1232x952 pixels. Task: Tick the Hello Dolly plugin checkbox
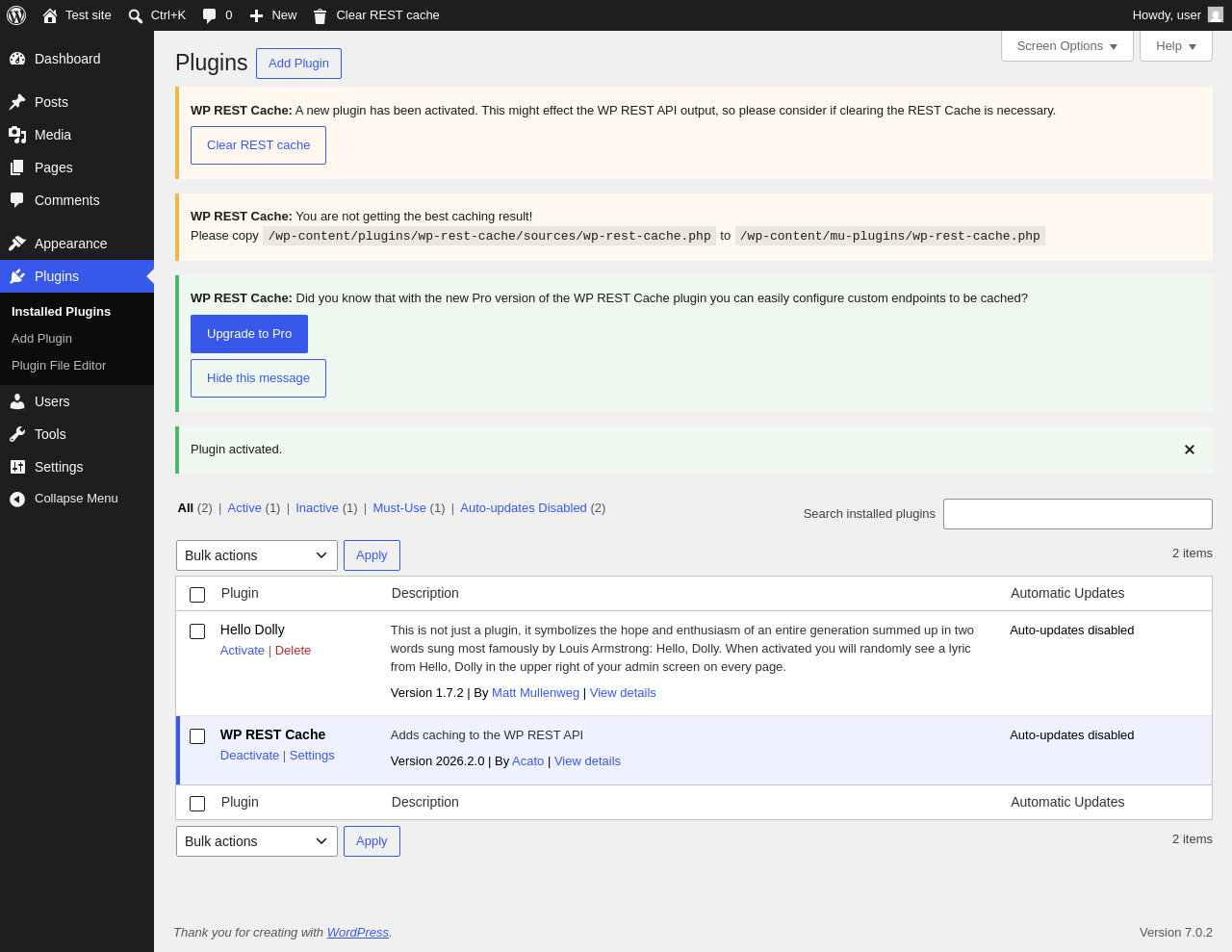click(x=197, y=631)
